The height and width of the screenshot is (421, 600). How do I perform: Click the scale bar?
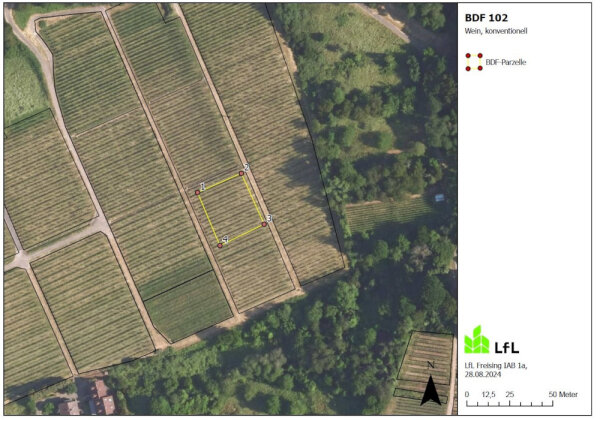[509, 404]
